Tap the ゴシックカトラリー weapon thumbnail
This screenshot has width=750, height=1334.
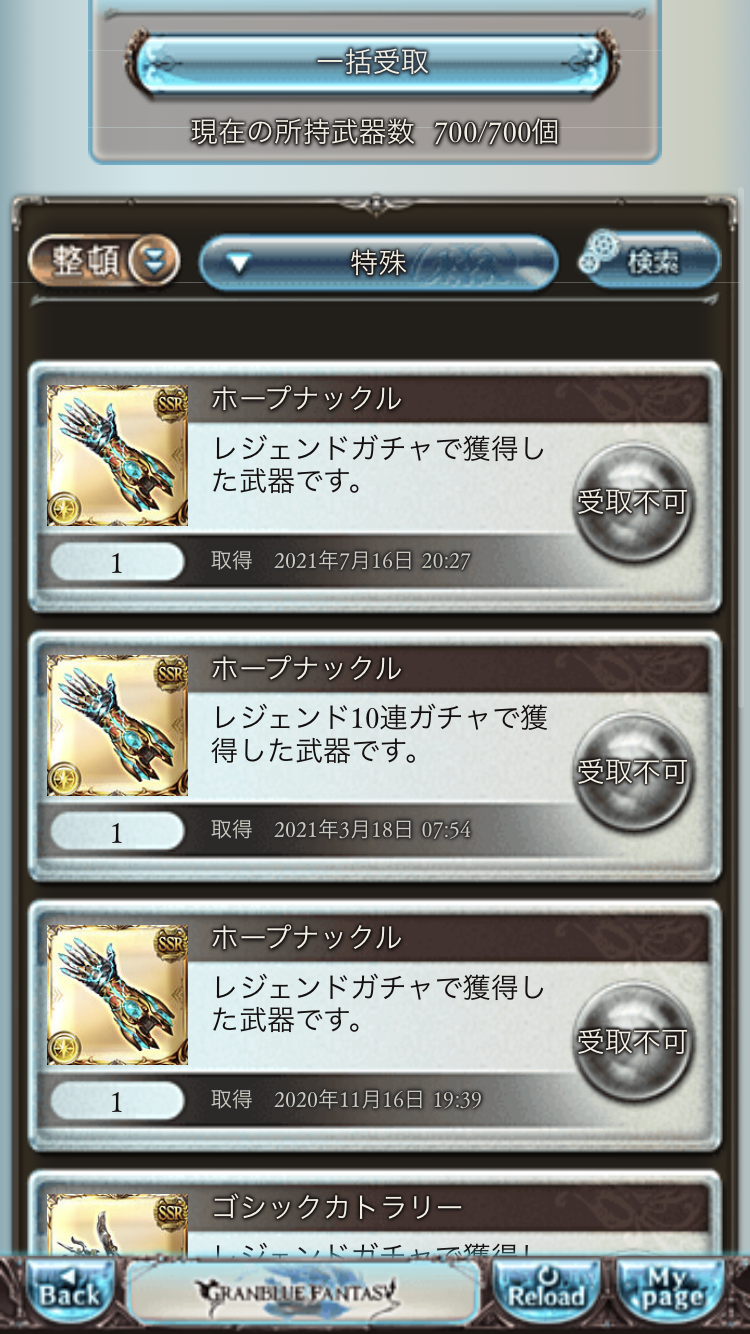pos(117,1226)
